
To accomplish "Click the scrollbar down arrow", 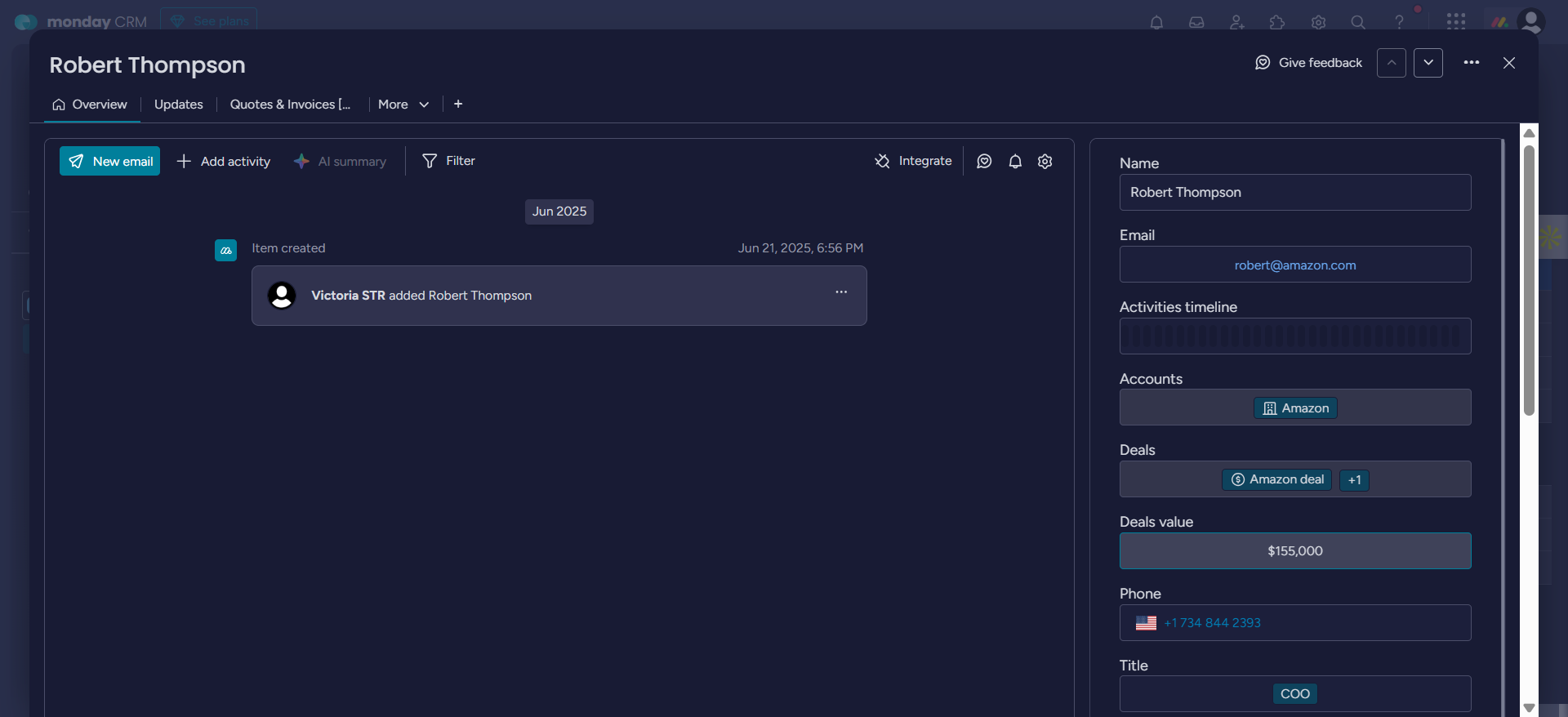I will coord(1530,708).
